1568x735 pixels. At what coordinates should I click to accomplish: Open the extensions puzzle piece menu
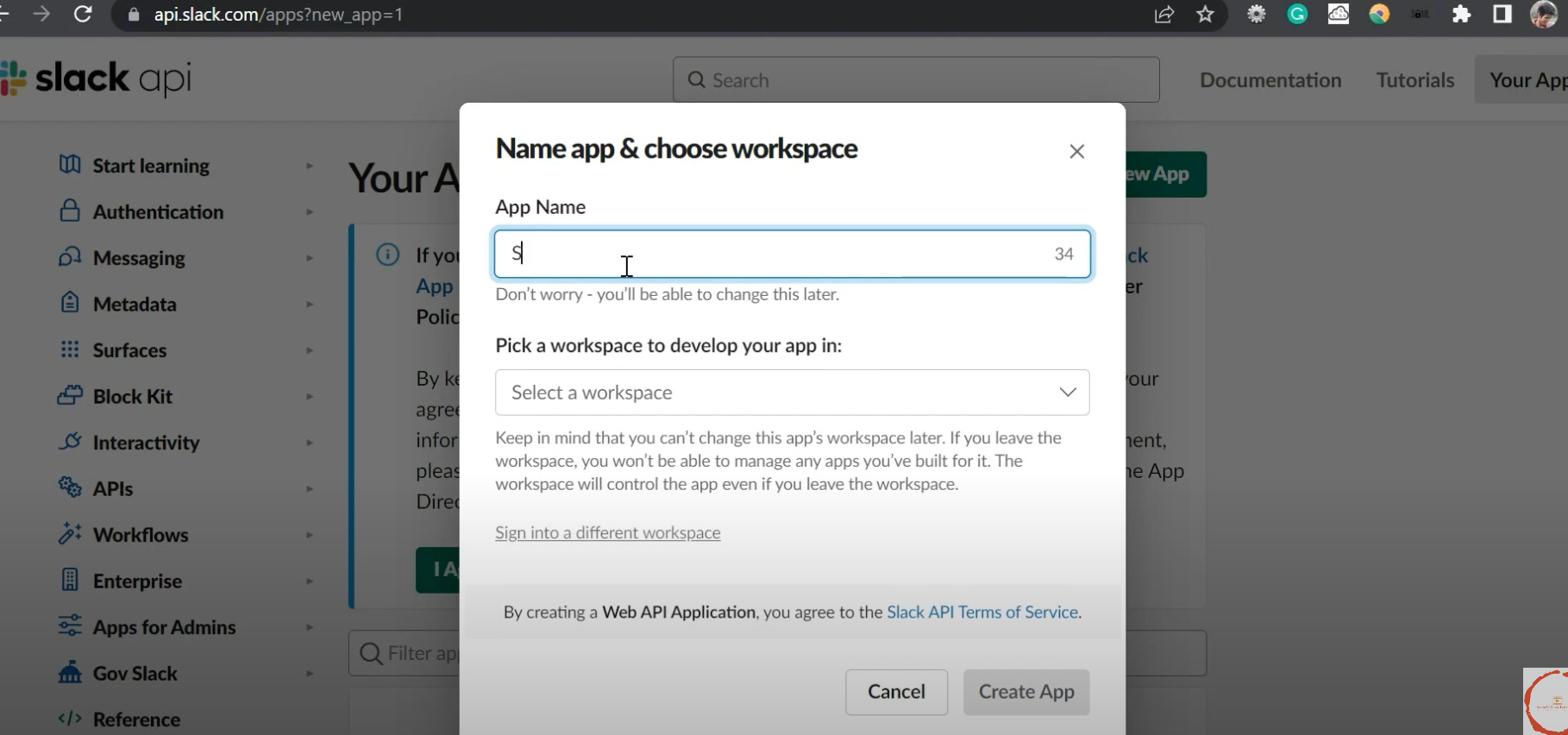click(1461, 15)
